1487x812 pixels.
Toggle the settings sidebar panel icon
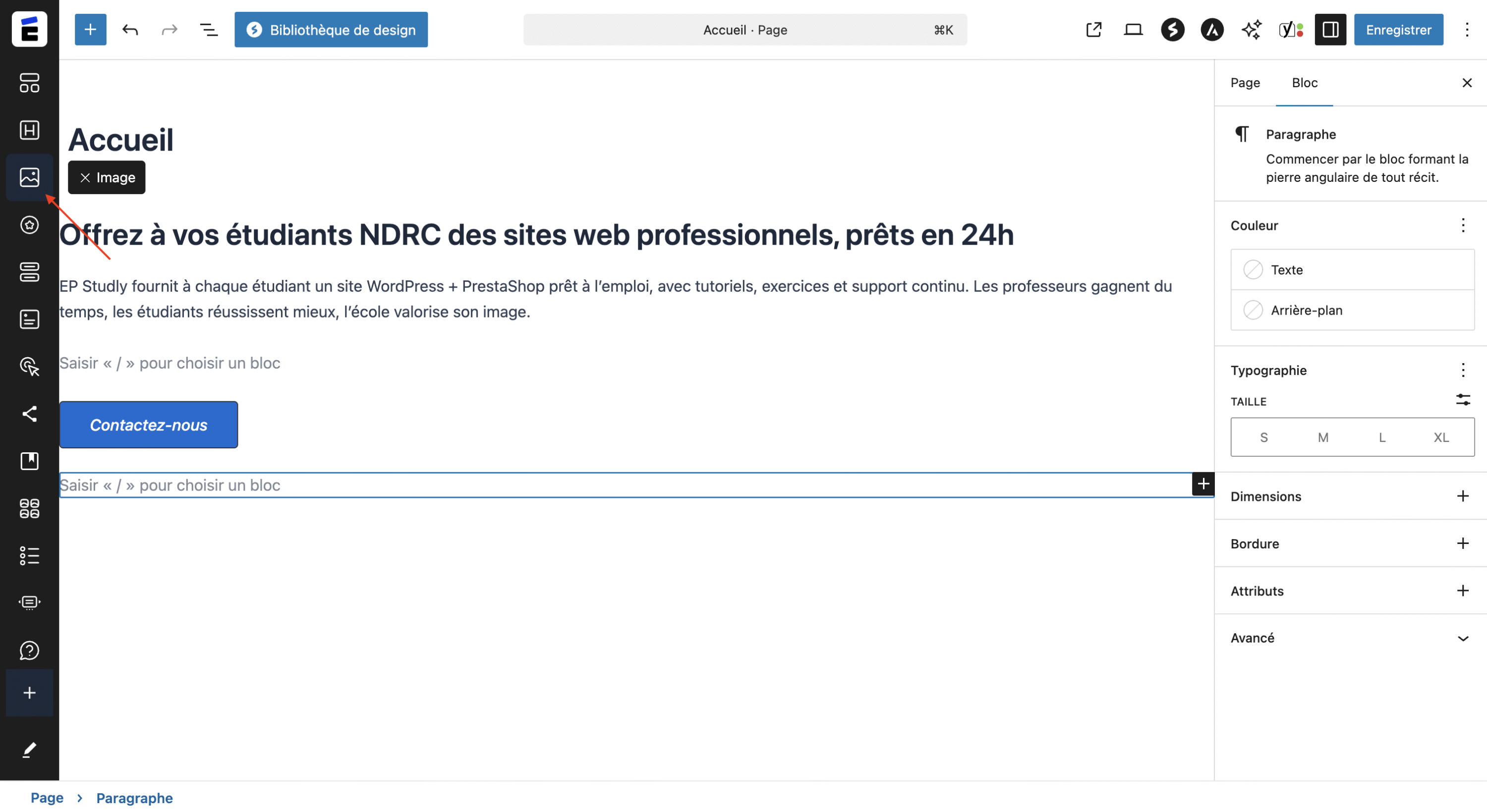(x=1330, y=29)
